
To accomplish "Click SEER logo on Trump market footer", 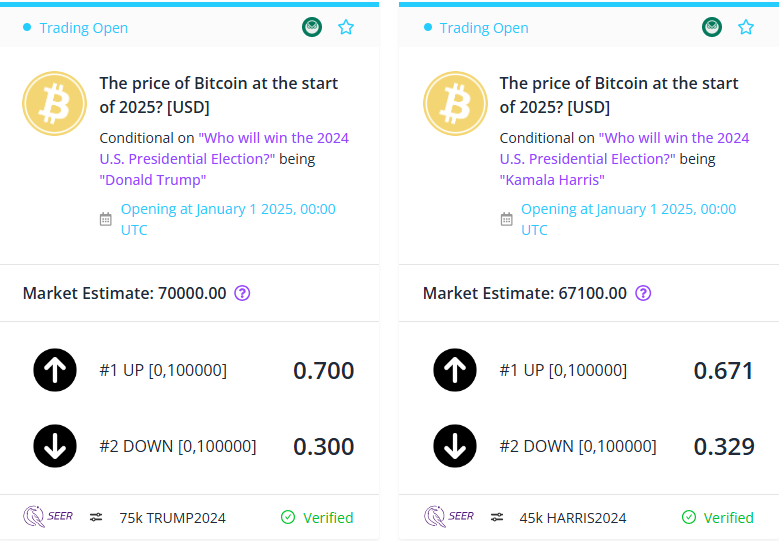I will pyautogui.click(x=48, y=517).
